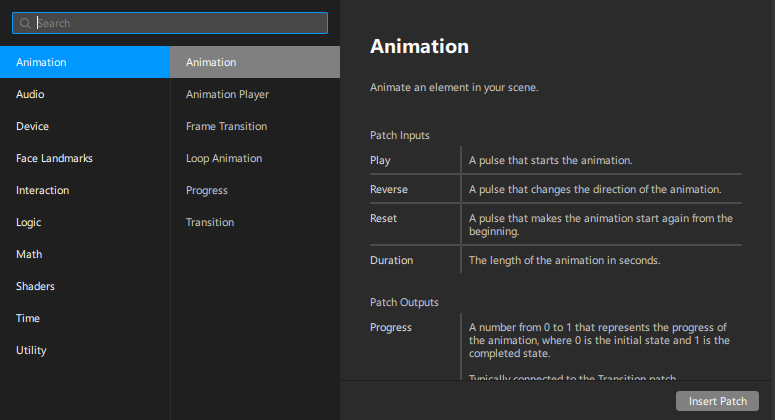Choose the Animation Player patch

(254, 94)
